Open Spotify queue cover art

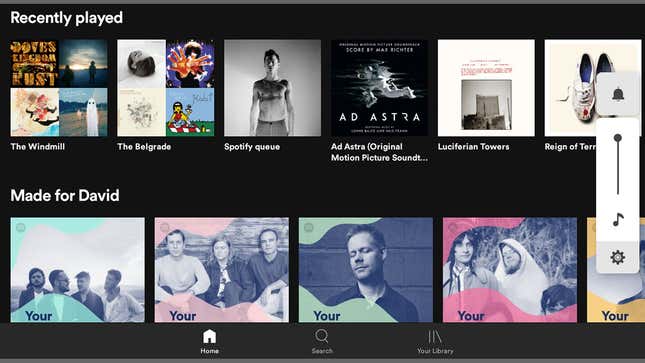272,88
